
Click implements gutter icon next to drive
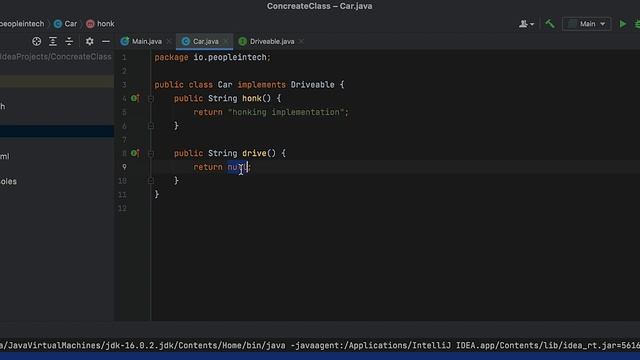click(x=135, y=153)
